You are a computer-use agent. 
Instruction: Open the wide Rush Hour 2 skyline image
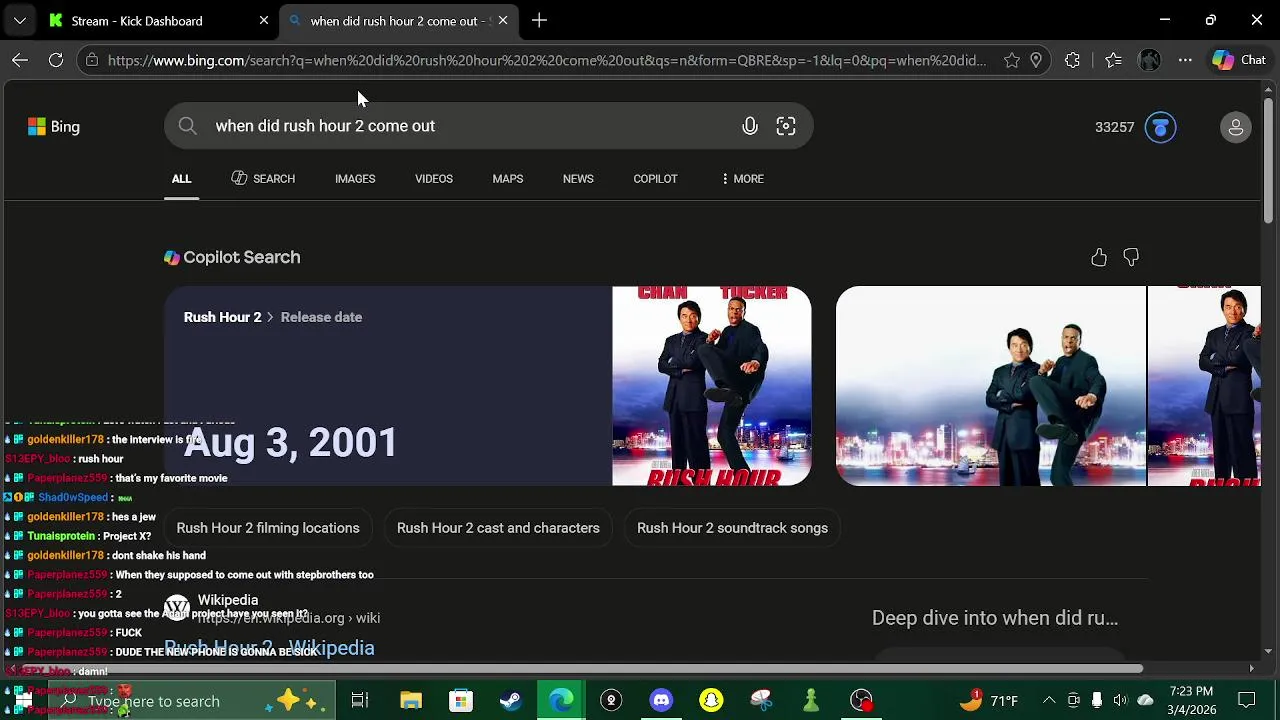[x=991, y=386]
